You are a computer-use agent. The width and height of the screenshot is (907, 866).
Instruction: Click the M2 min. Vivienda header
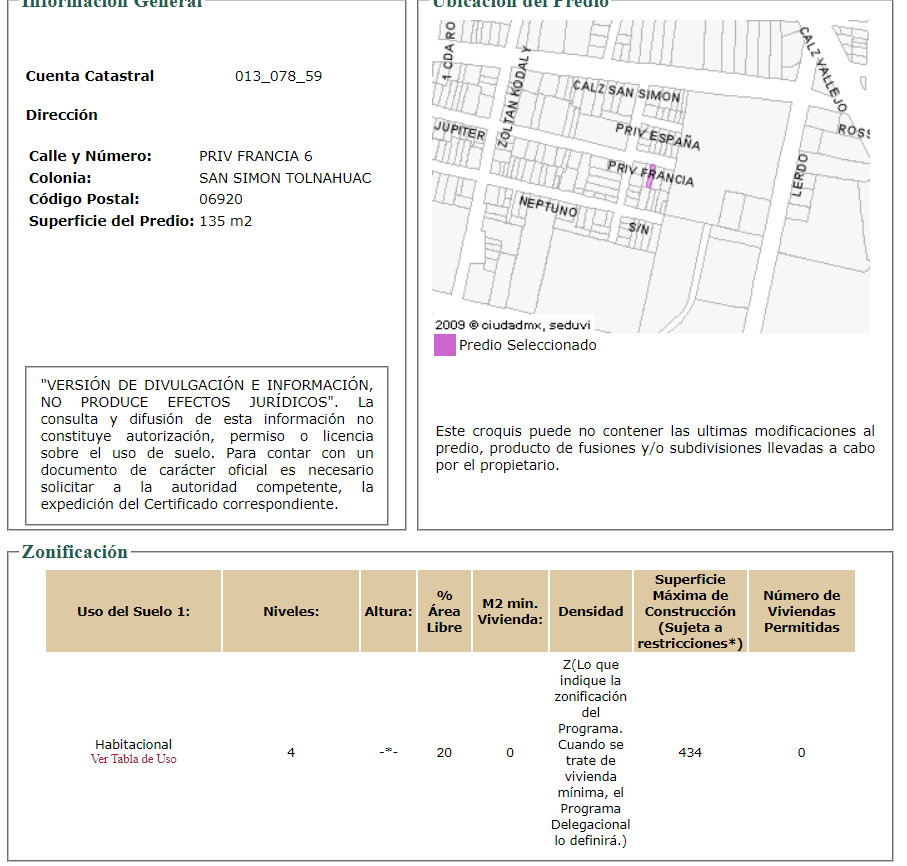[510, 611]
